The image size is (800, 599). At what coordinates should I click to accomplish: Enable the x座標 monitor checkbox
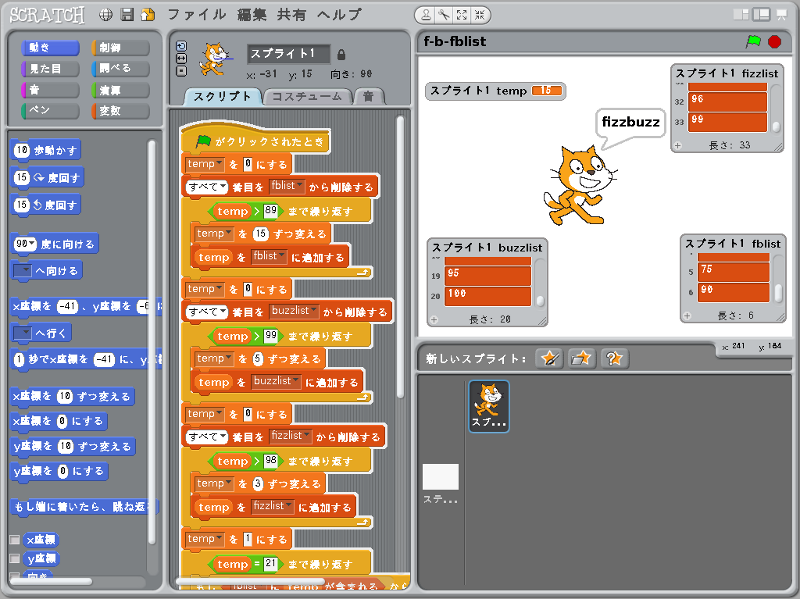[15, 539]
